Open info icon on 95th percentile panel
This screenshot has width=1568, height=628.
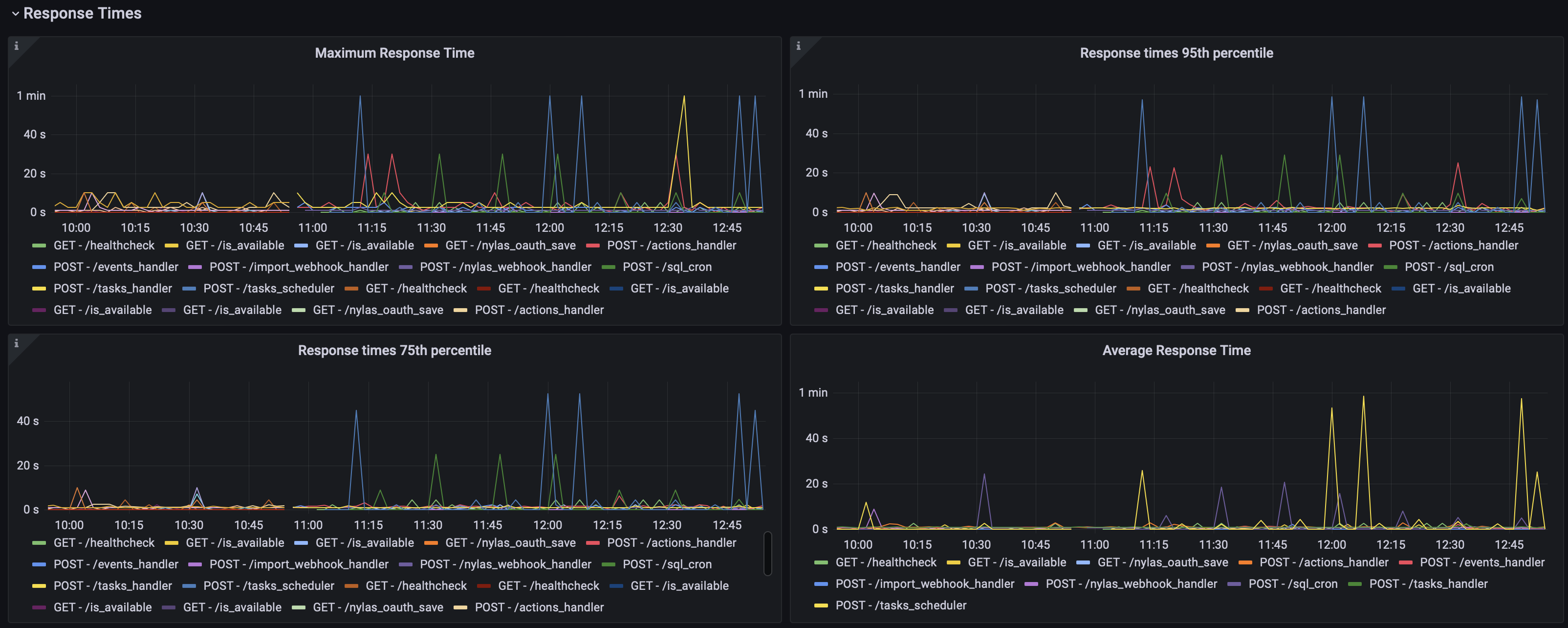tap(799, 45)
